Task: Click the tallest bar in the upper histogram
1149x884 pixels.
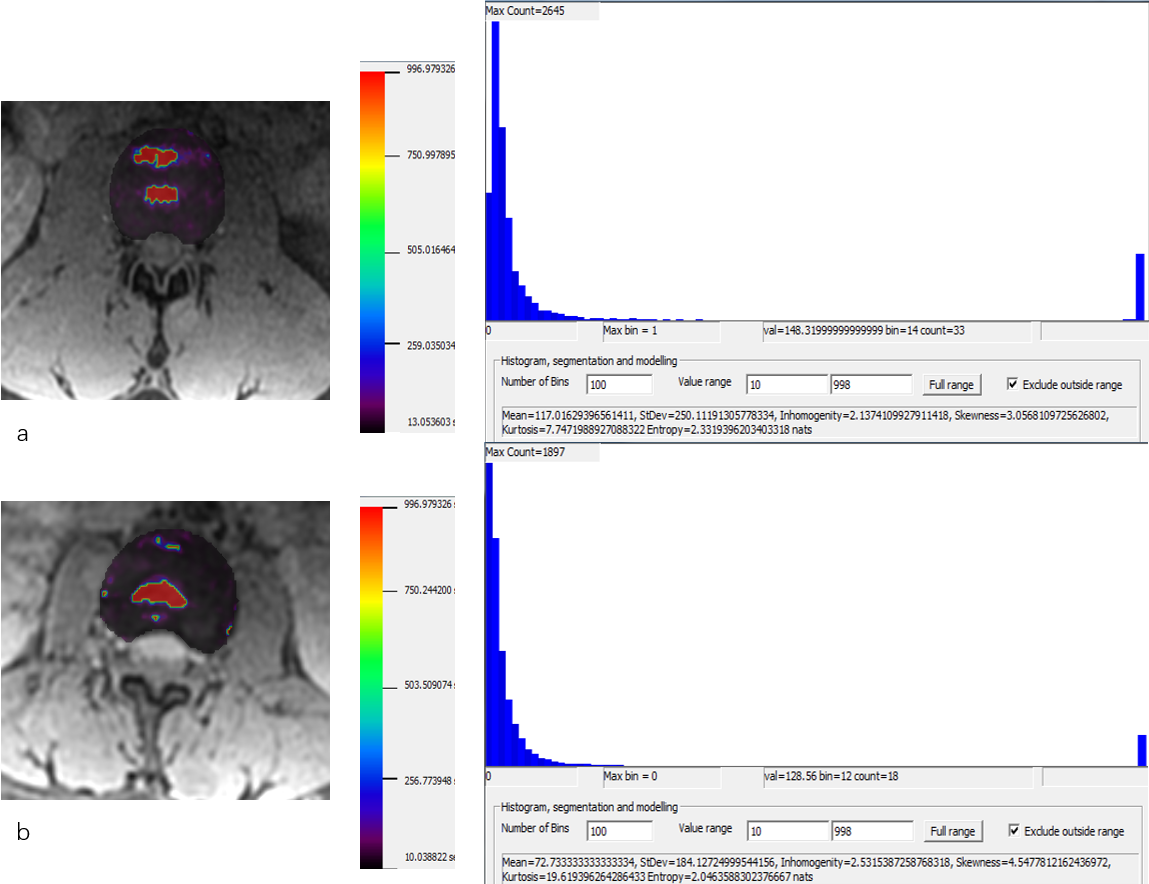Action: pos(495,170)
